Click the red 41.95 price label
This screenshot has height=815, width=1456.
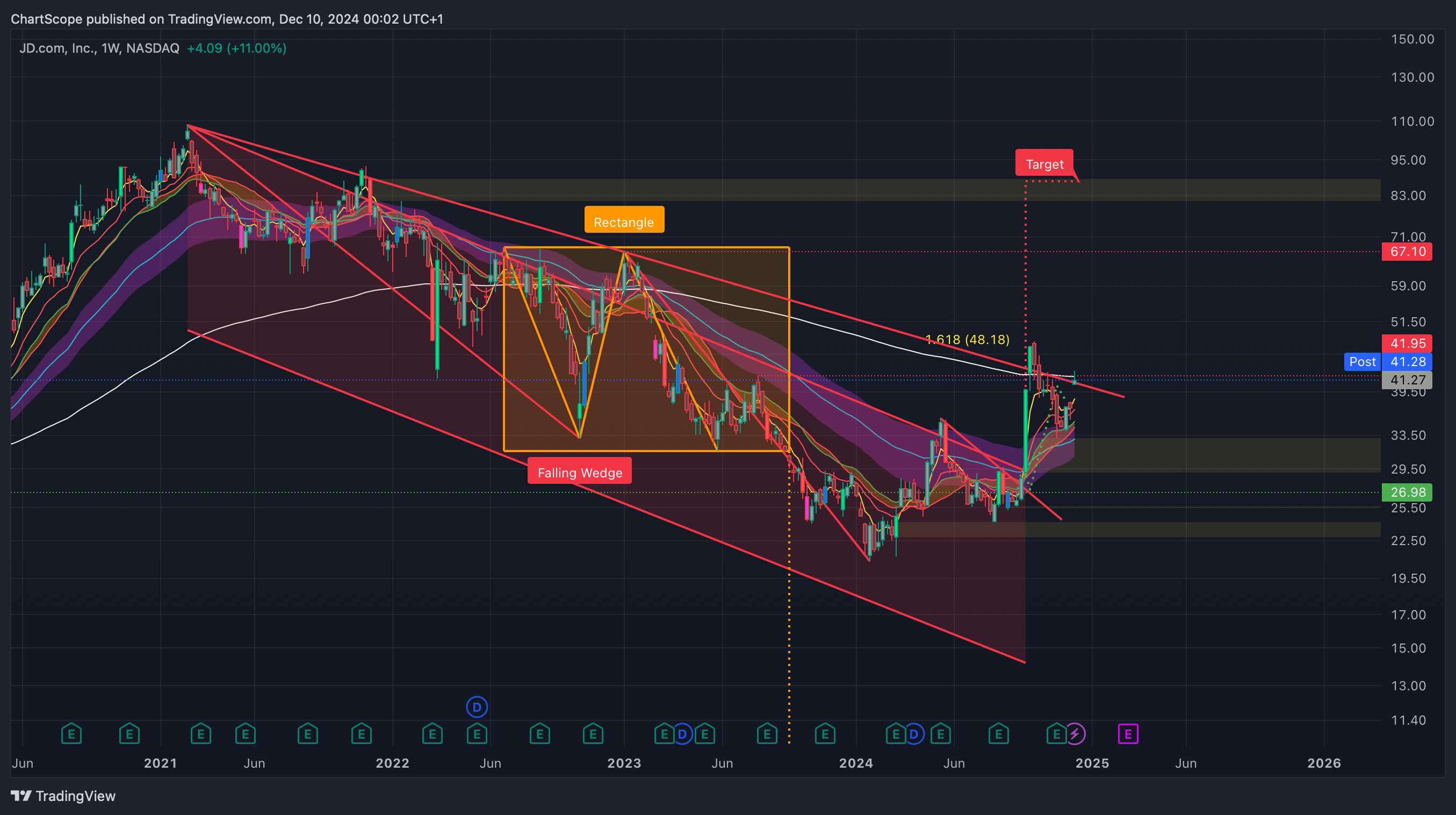click(1407, 344)
